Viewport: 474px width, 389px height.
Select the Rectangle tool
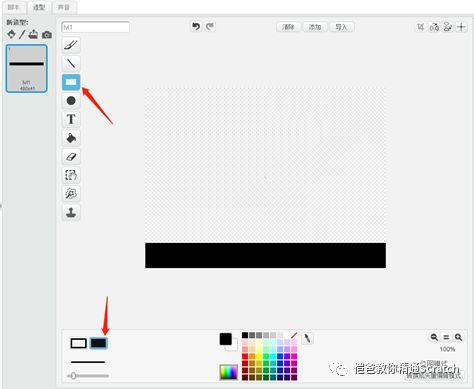(x=71, y=82)
